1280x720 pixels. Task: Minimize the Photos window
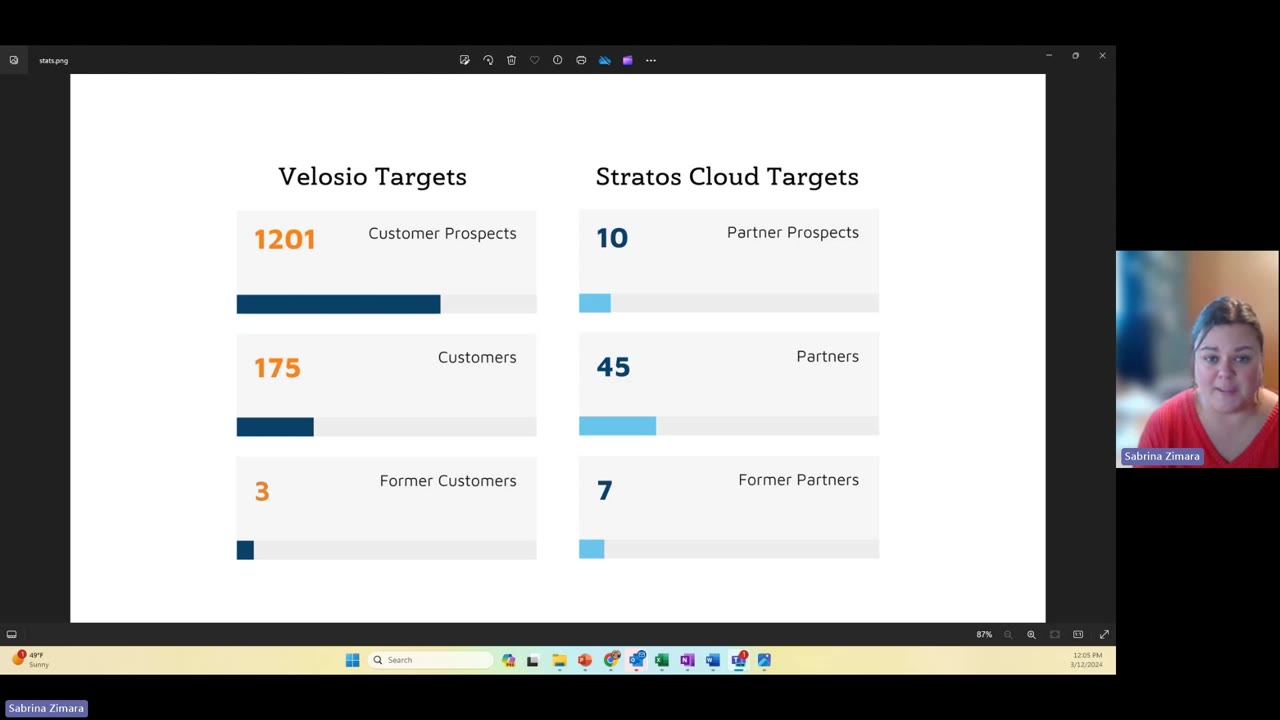1048,56
